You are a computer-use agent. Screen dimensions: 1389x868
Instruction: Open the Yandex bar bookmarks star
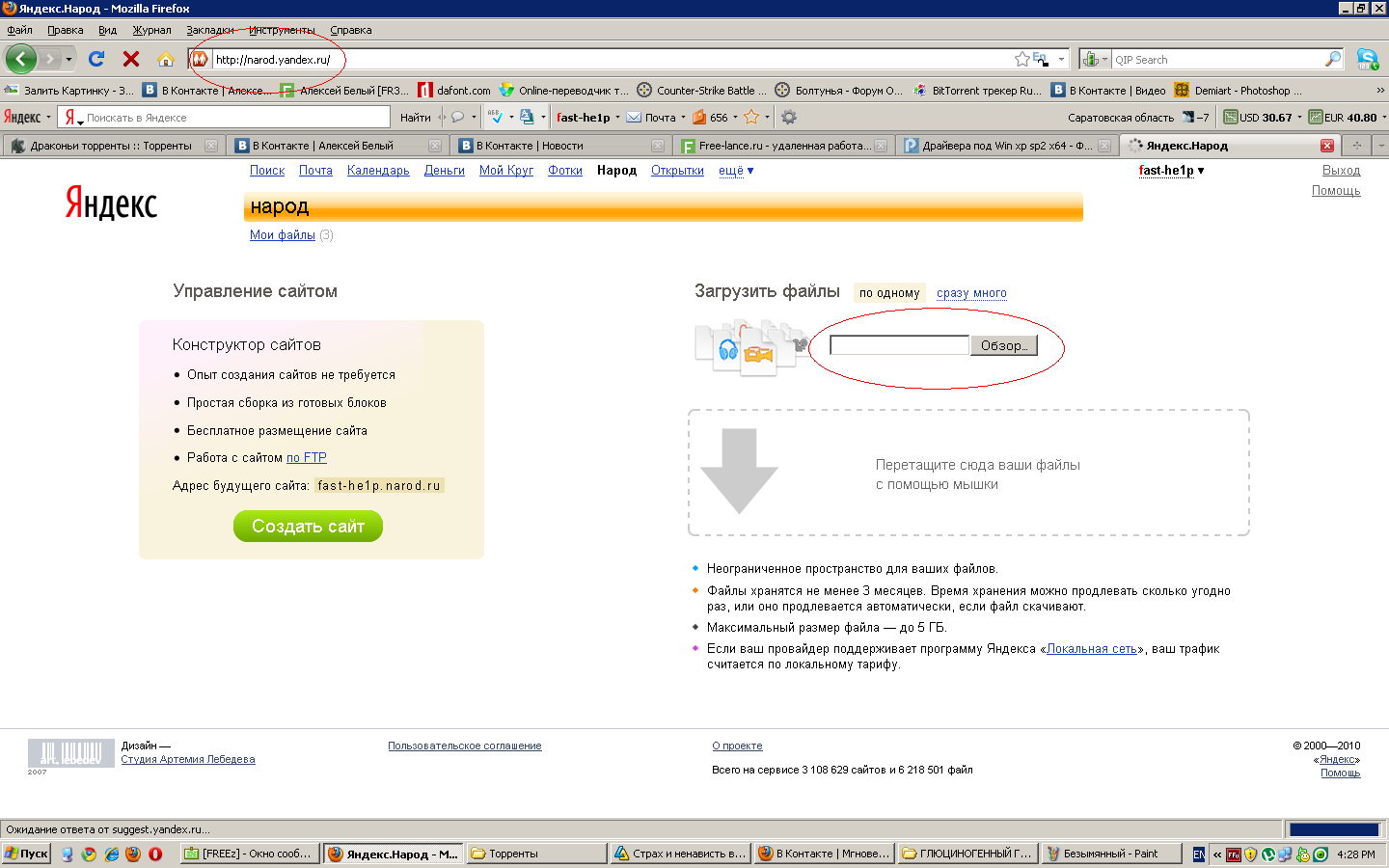751,117
